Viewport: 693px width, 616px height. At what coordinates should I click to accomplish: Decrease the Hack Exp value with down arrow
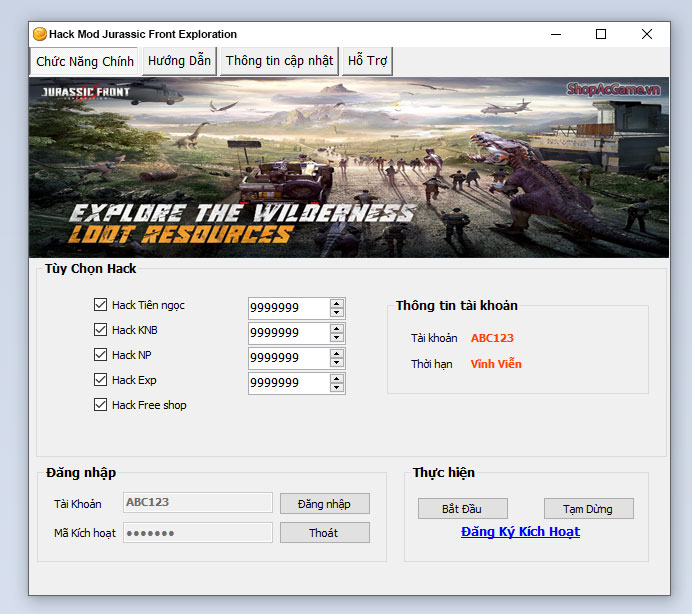click(x=337, y=388)
